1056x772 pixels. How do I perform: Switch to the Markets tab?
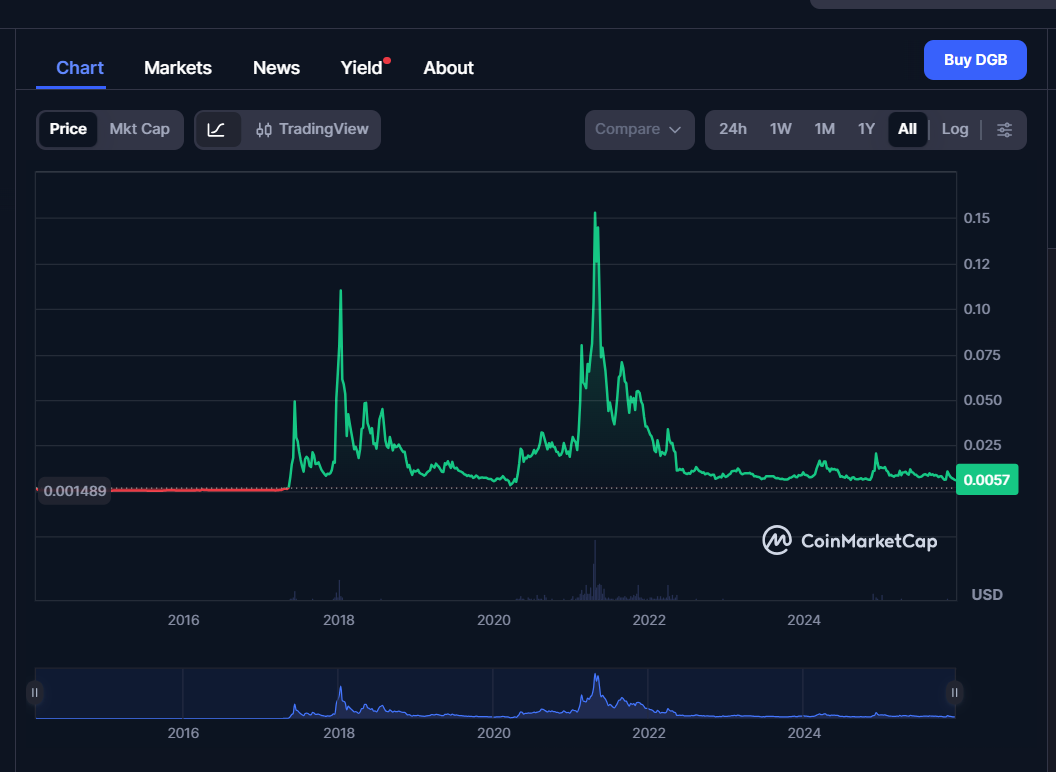(177, 67)
